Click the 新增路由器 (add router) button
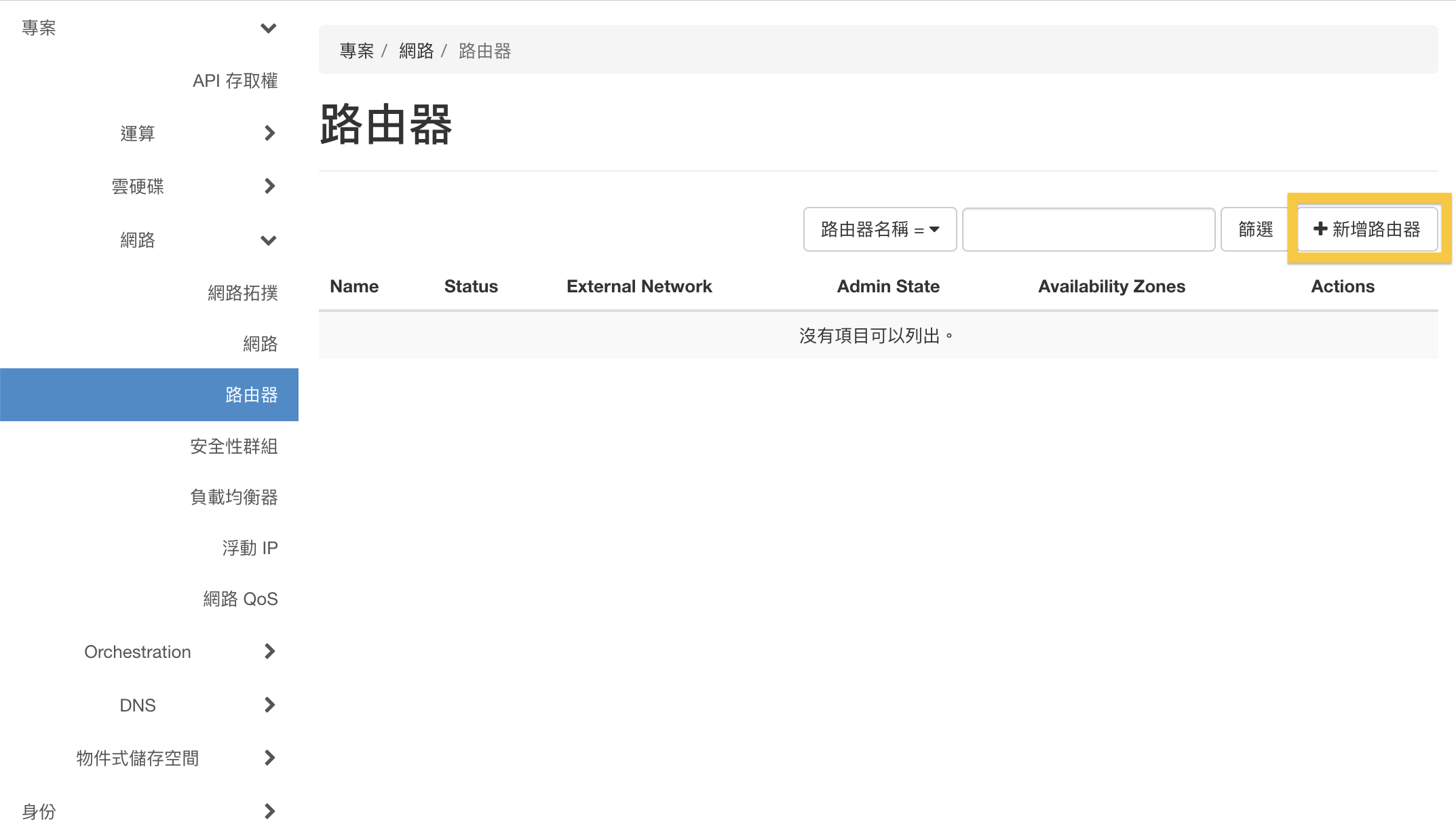Screen dimensions: 1456x839 pos(1366,229)
